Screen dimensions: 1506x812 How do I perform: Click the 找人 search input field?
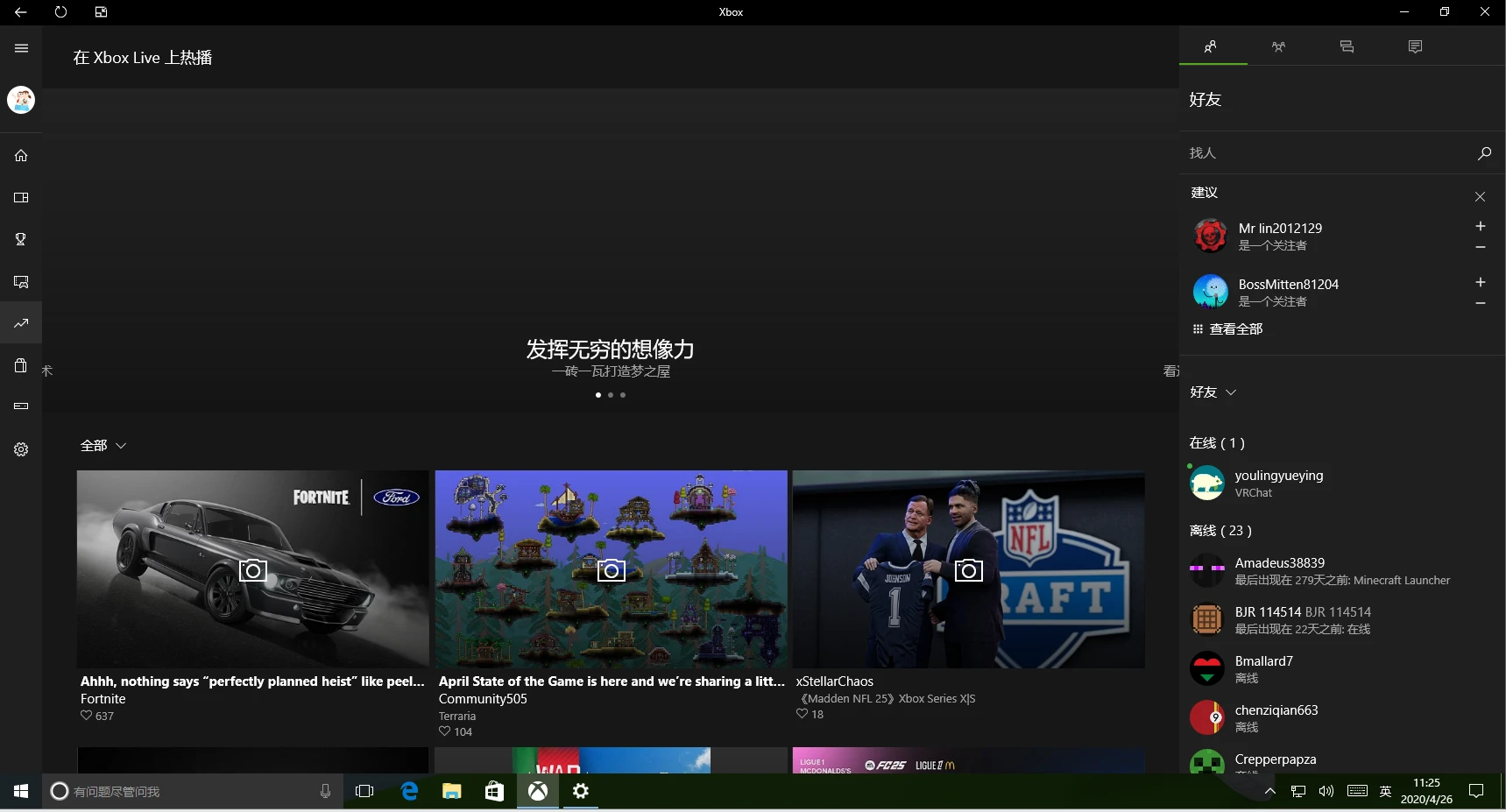(x=1323, y=153)
